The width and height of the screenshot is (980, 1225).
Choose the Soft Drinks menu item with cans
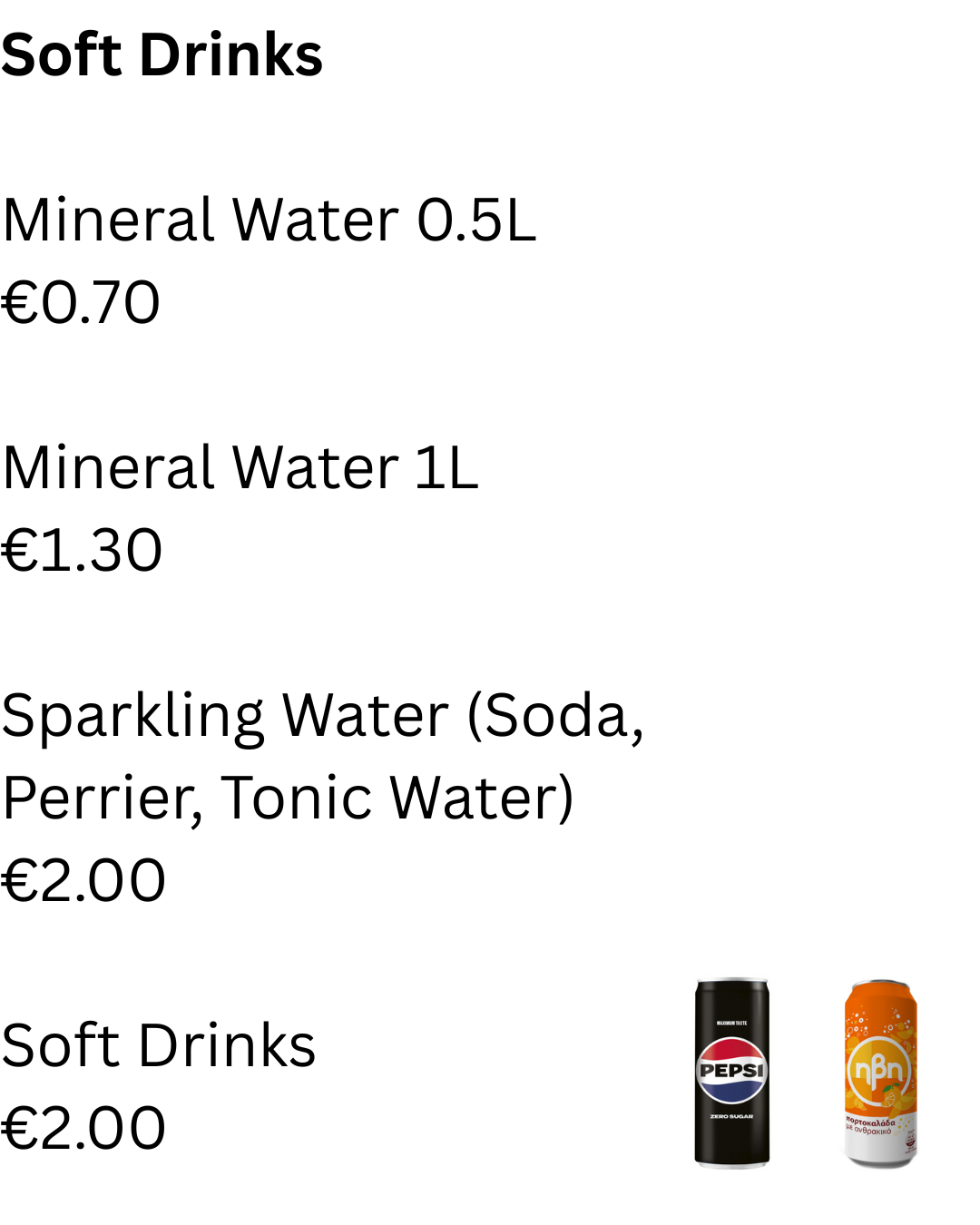coord(159,1046)
